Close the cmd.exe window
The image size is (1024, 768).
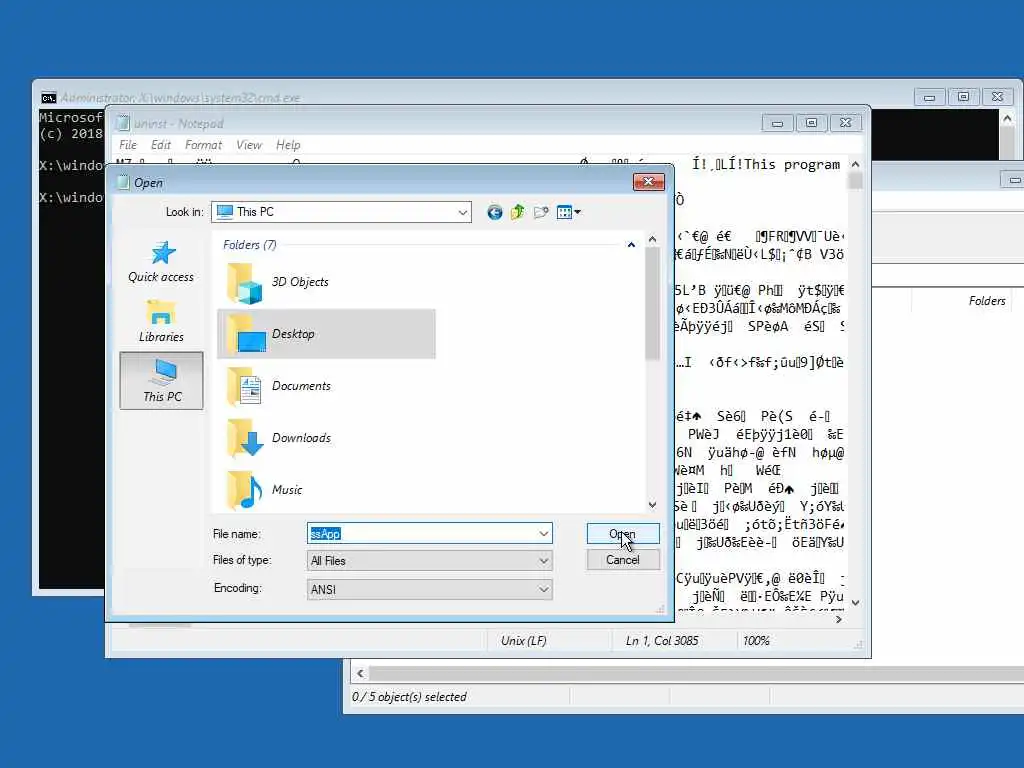point(997,97)
